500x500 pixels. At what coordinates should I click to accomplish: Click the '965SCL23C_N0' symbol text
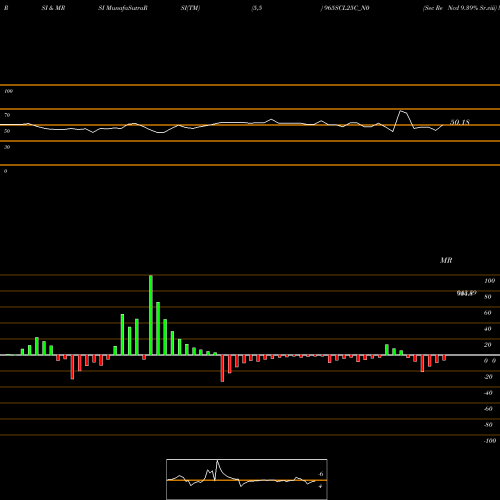pos(346,8)
